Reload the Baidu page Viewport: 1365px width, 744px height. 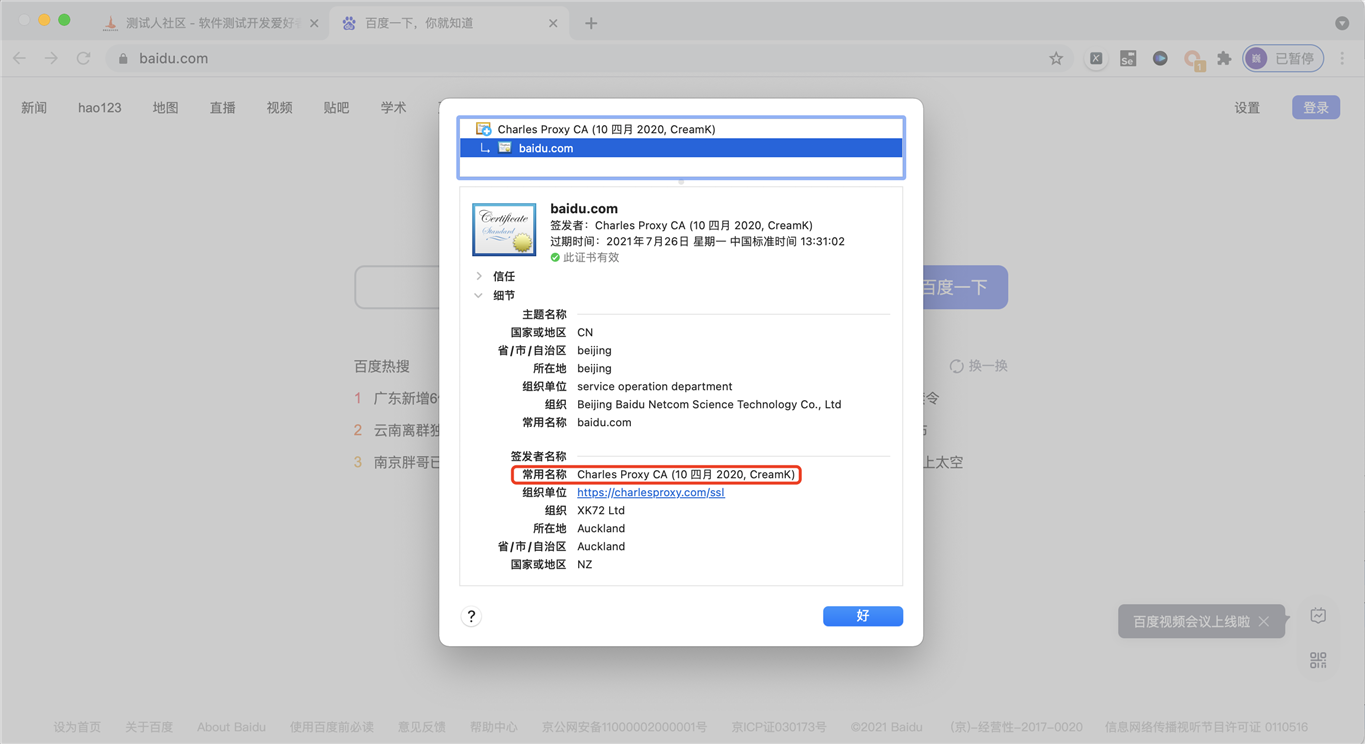point(83,58)
